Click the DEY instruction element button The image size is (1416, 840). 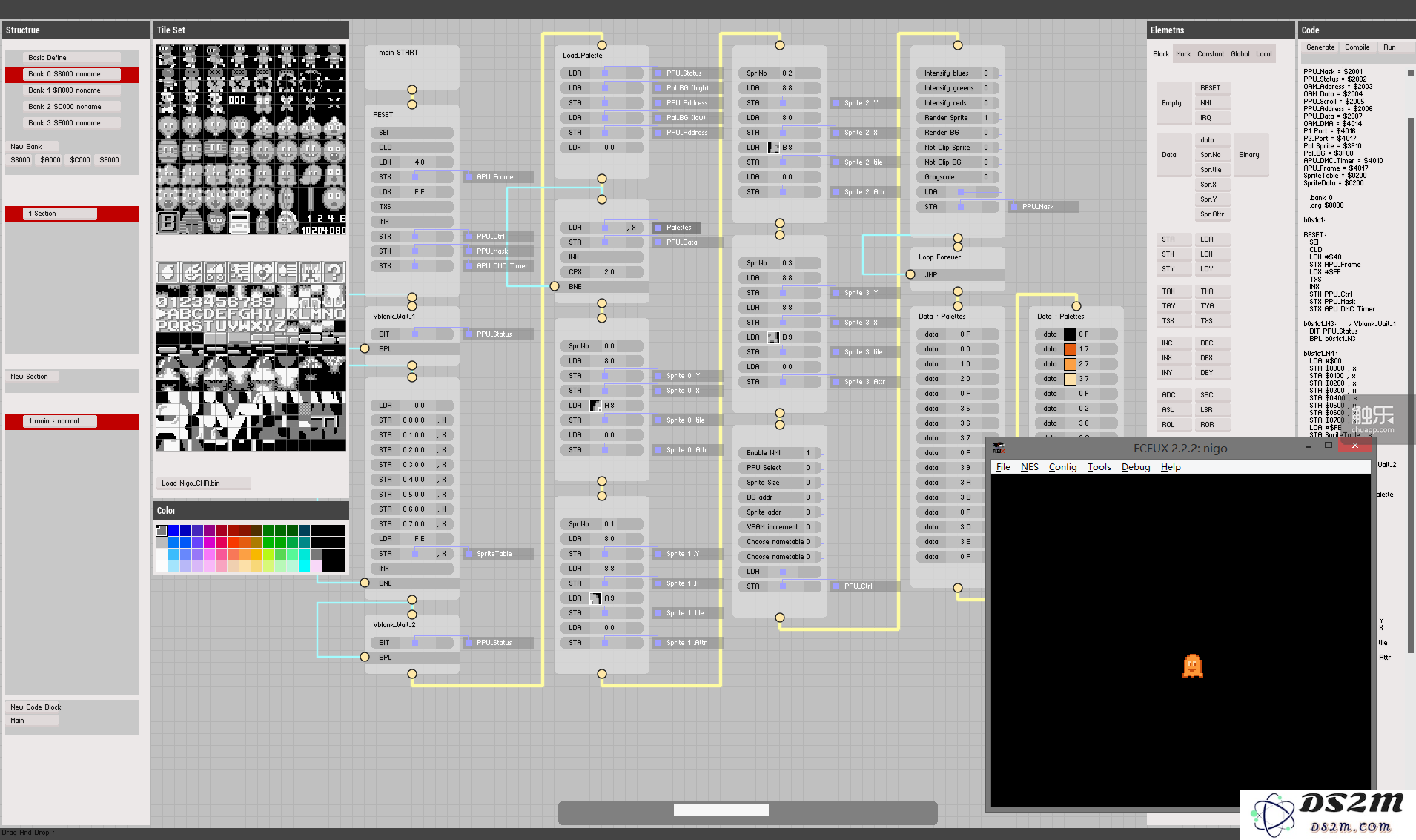[x=1213, y=373]
